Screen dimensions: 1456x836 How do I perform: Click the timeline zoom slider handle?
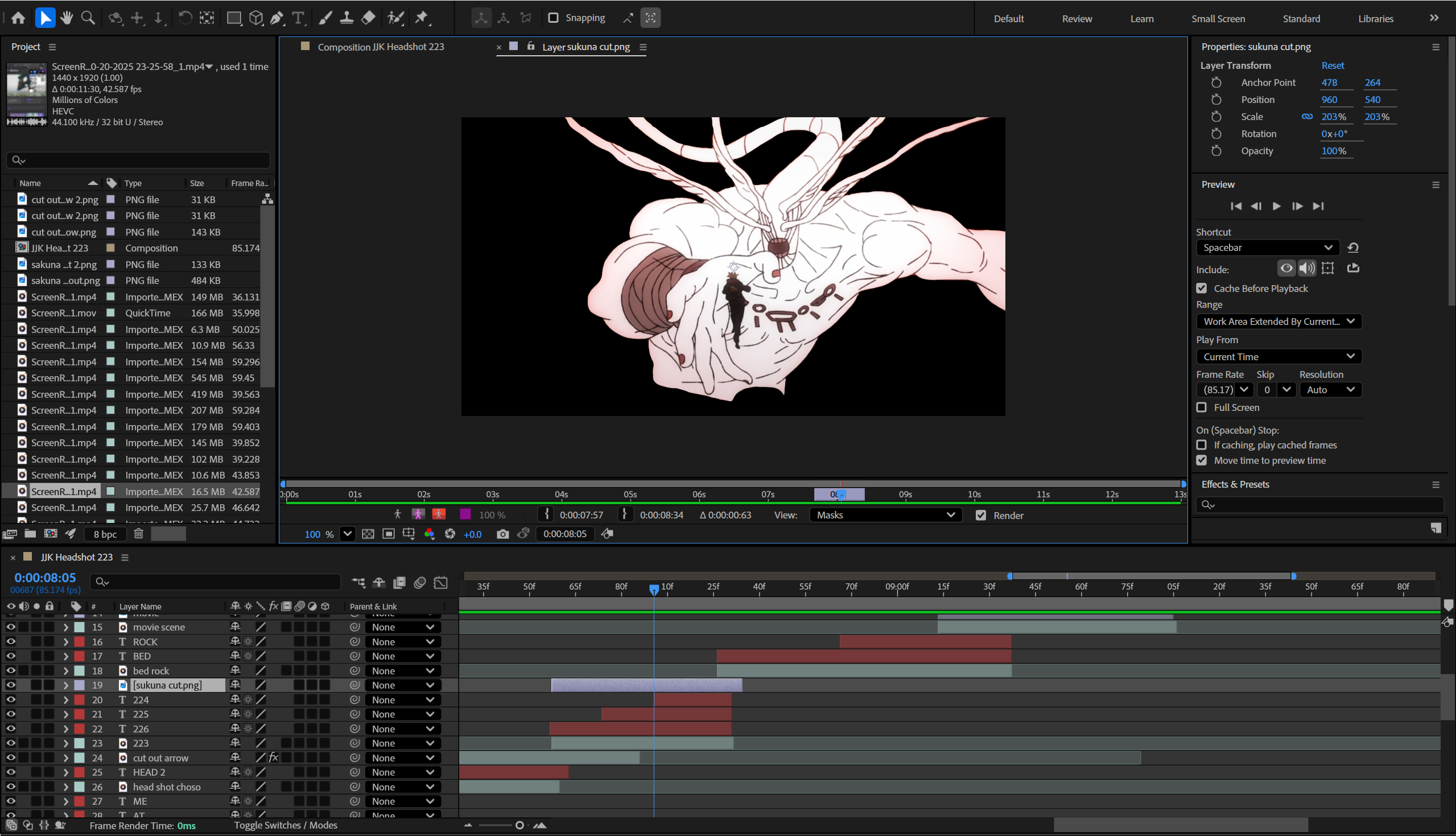point(519,825)
